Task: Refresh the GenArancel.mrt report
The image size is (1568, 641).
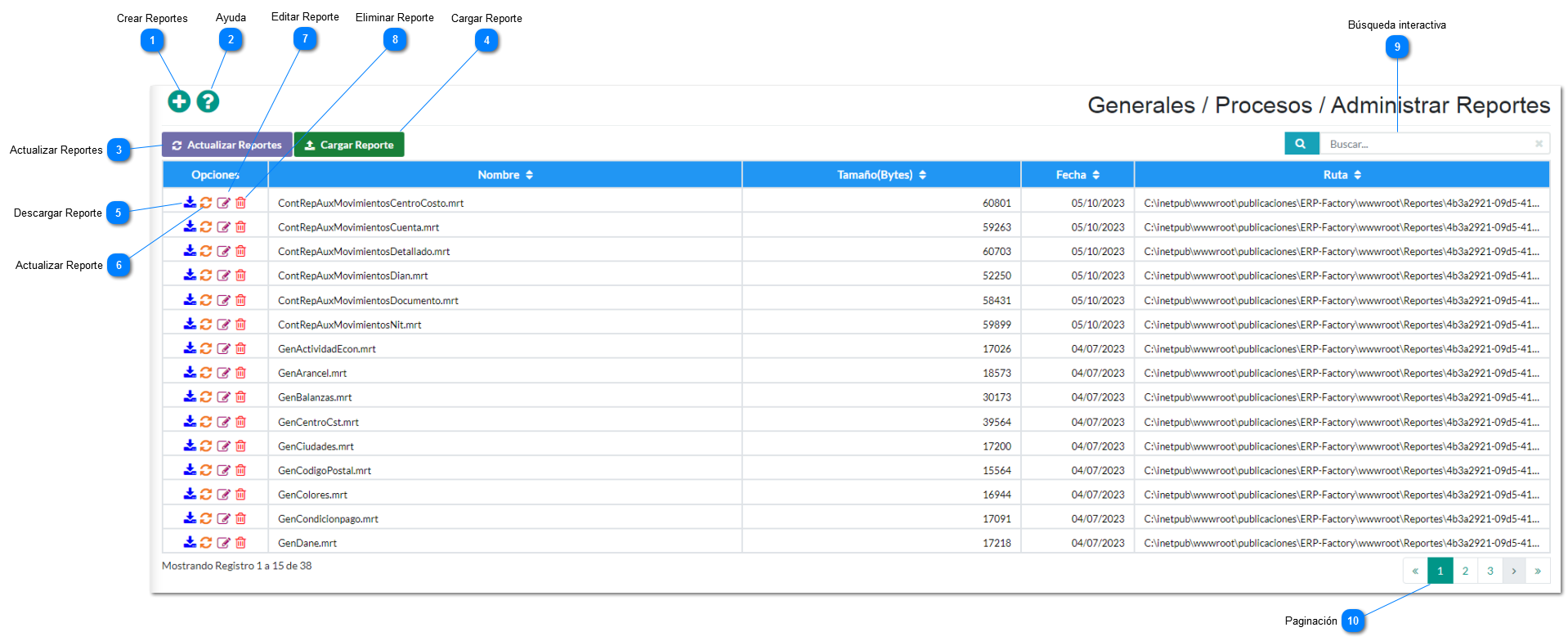Action: pos(206,373)
